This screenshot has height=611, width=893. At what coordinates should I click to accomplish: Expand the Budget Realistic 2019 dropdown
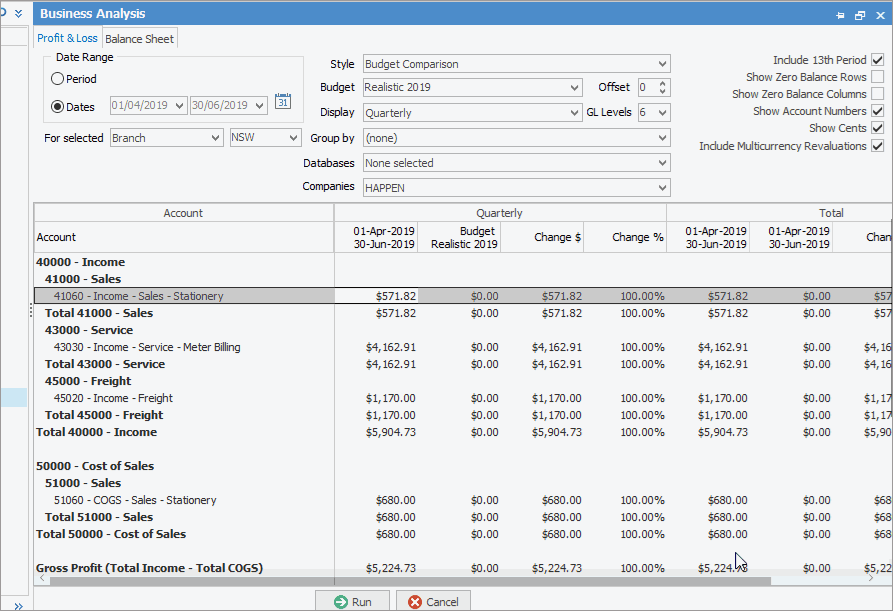click(574, 88)
